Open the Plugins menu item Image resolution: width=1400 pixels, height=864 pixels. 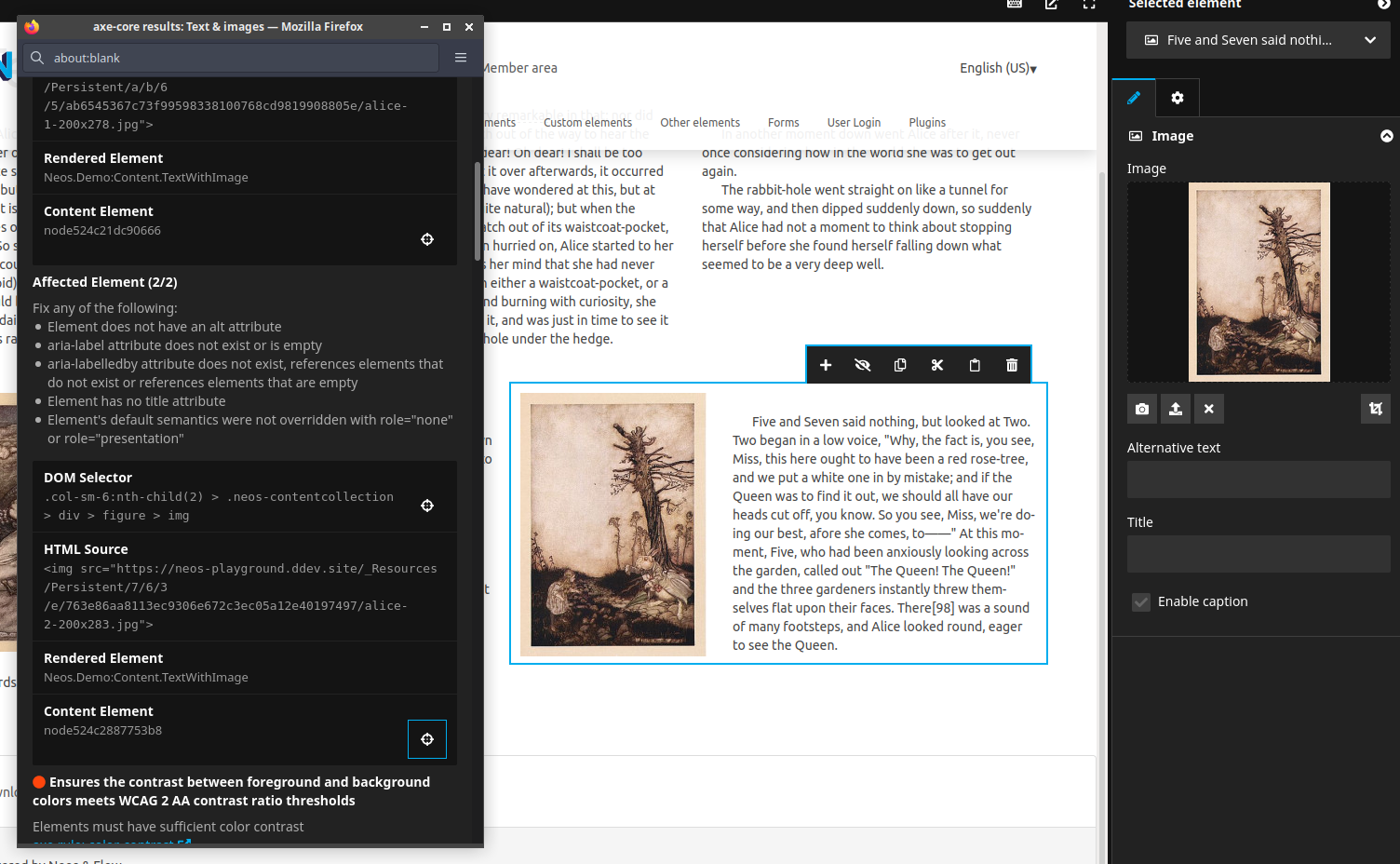927,123
